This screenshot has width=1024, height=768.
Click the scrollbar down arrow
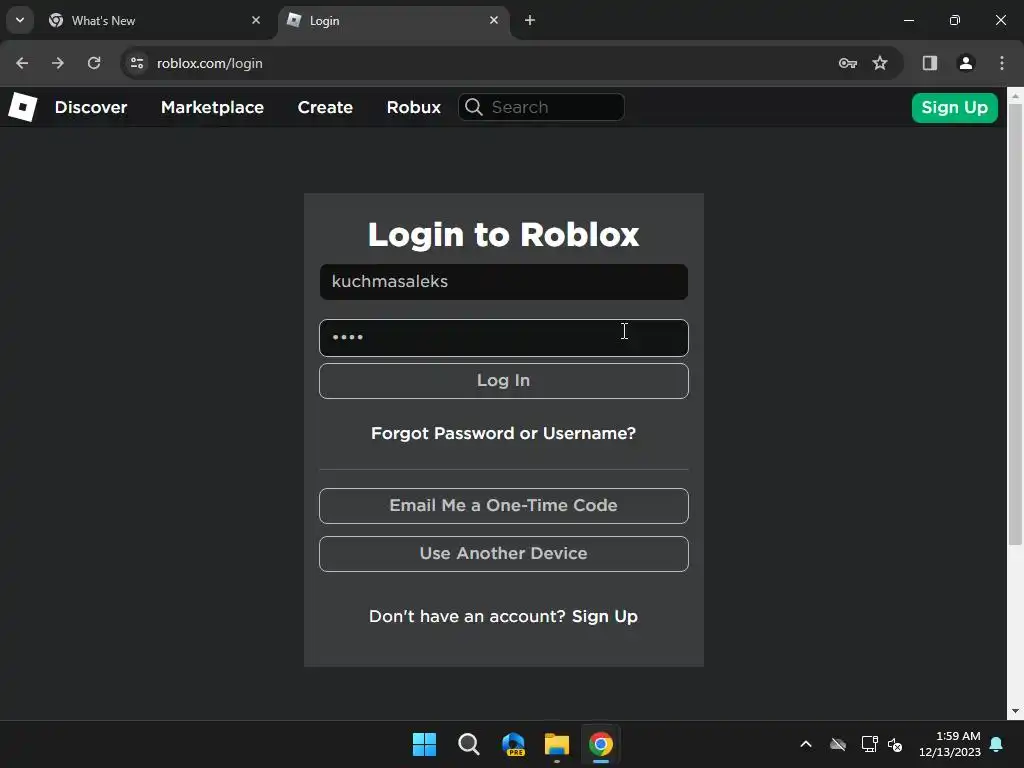click(1015, 711)
